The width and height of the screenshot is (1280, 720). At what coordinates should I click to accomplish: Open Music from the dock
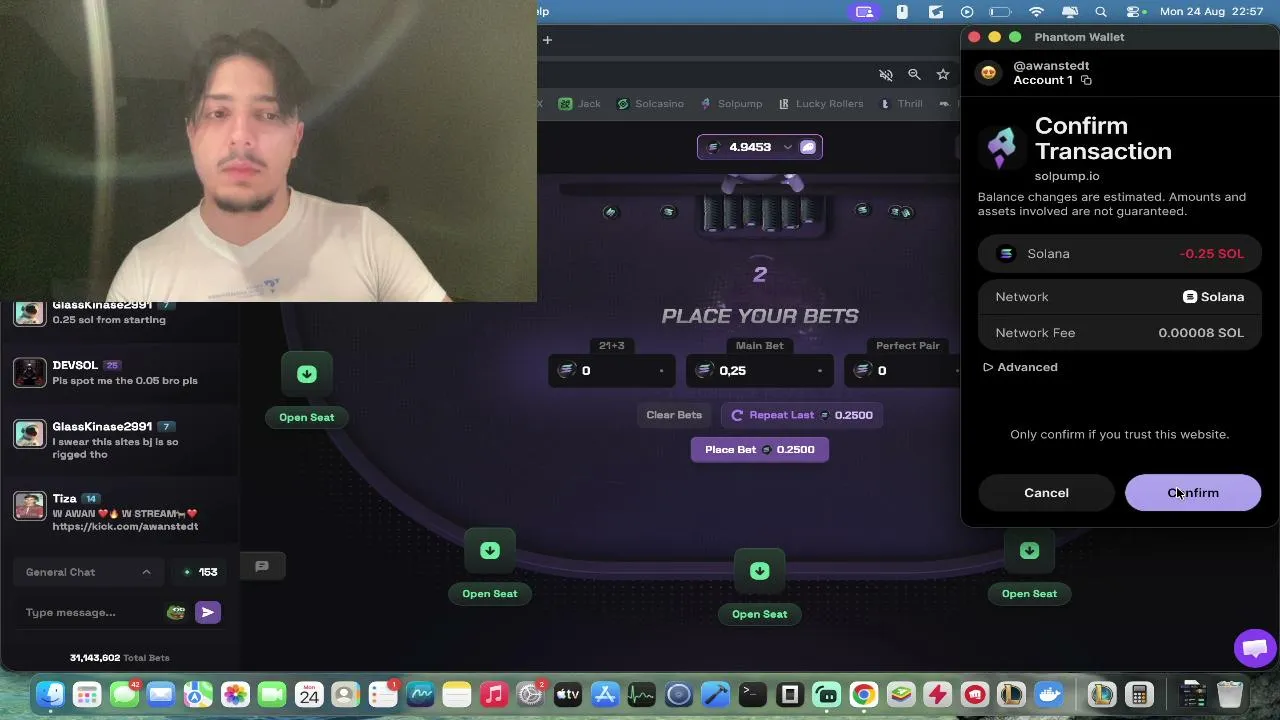coord(494,694)
